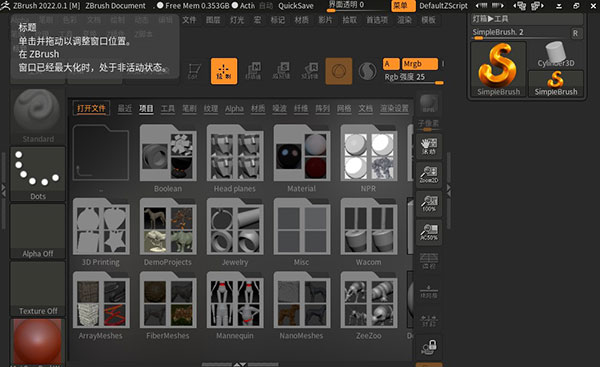
Task: Expand the bottom tray divider arrows
Action: (240, 364)
